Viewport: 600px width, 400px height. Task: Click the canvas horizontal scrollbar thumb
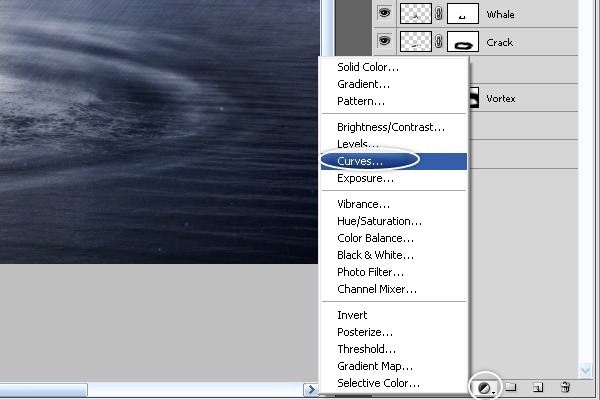(43, 390)
